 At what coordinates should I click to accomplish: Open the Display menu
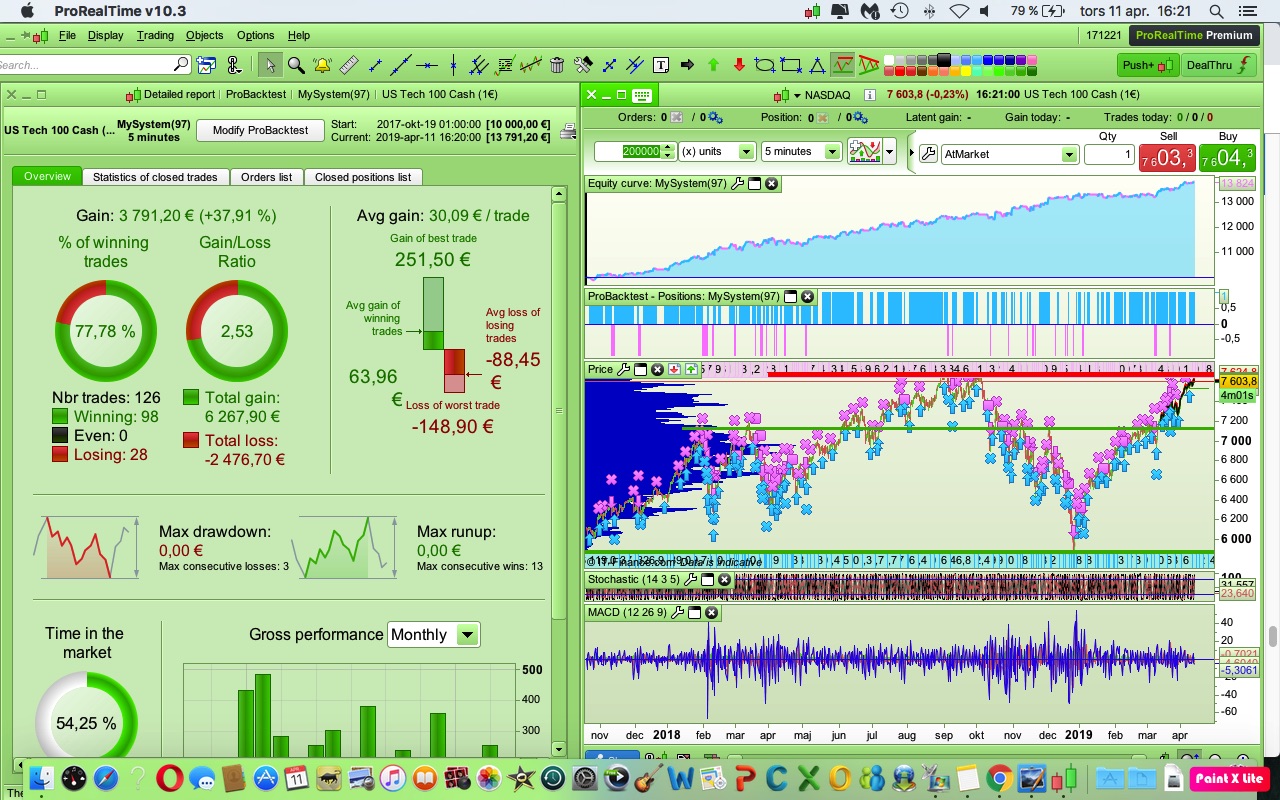[x=105, y=35]
